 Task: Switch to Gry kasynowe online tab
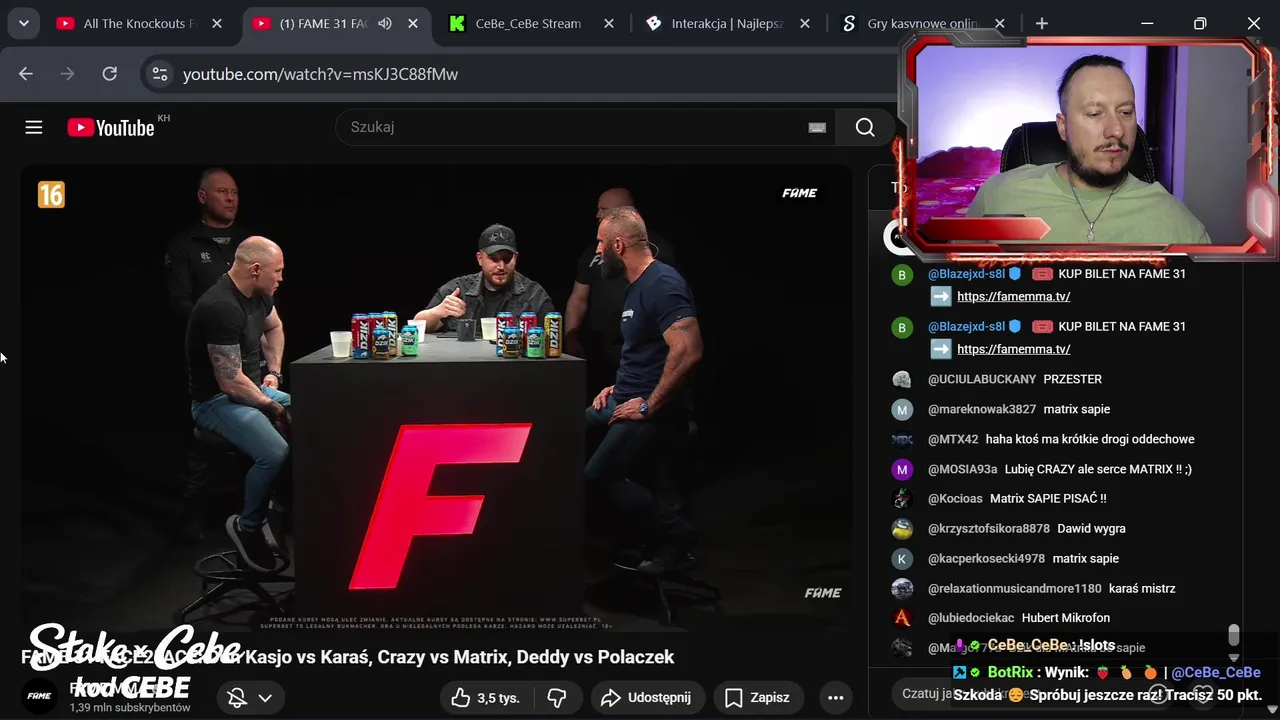(921, 23)
